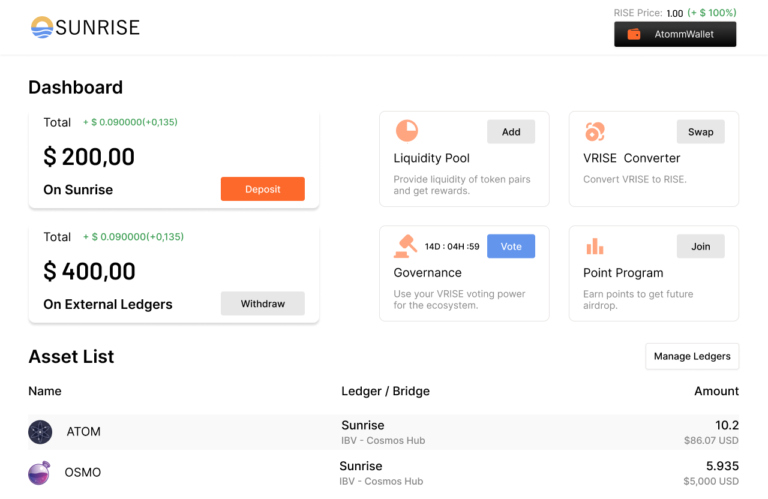
Task: Click the $5,000 USD value
Action: pos(711,481)
